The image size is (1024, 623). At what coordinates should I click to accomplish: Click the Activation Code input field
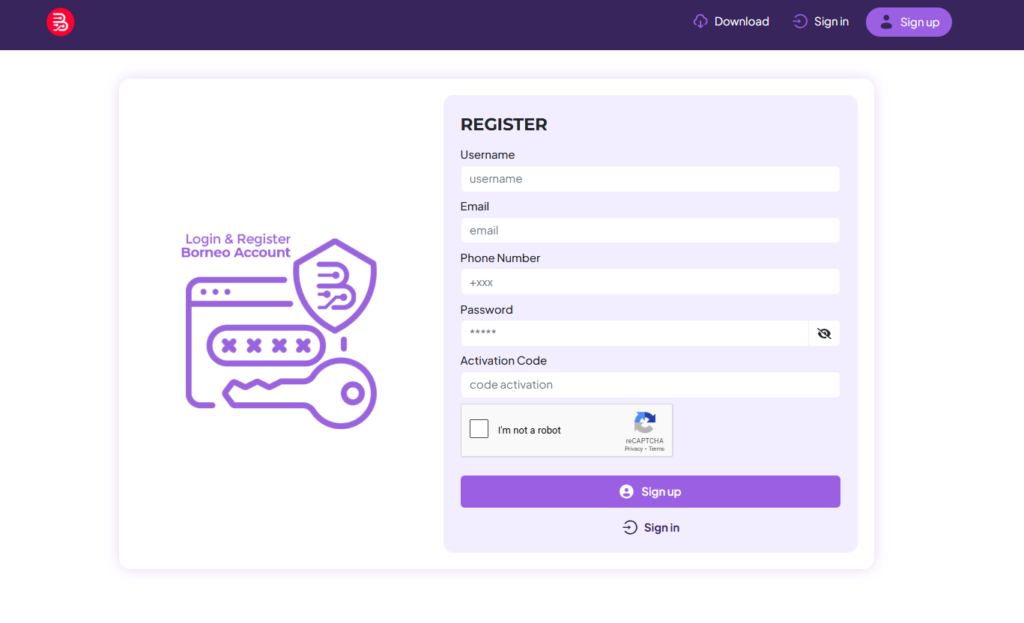coord(650,384)
